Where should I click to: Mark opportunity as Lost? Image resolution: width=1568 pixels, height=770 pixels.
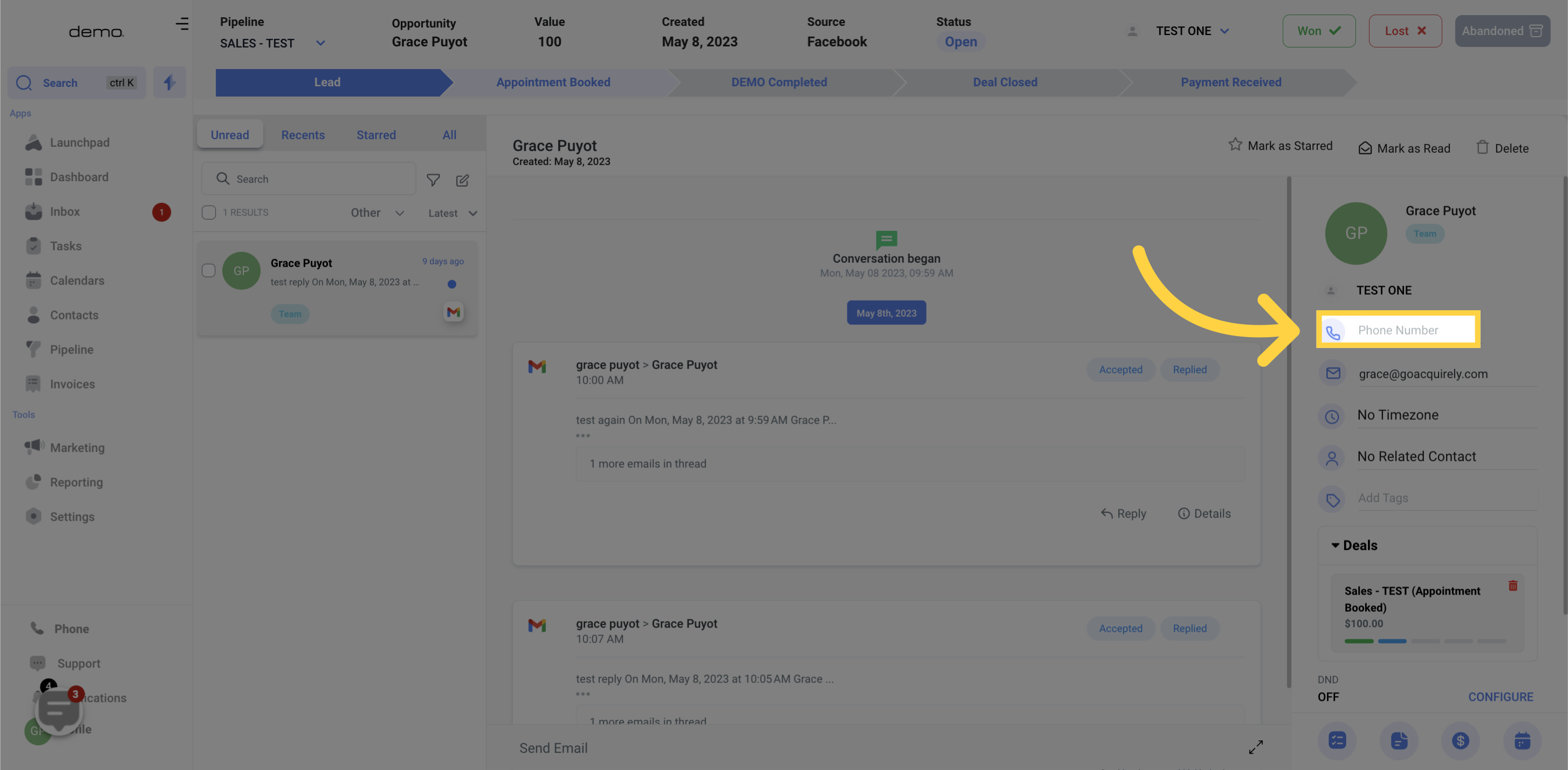[1405, 31]
